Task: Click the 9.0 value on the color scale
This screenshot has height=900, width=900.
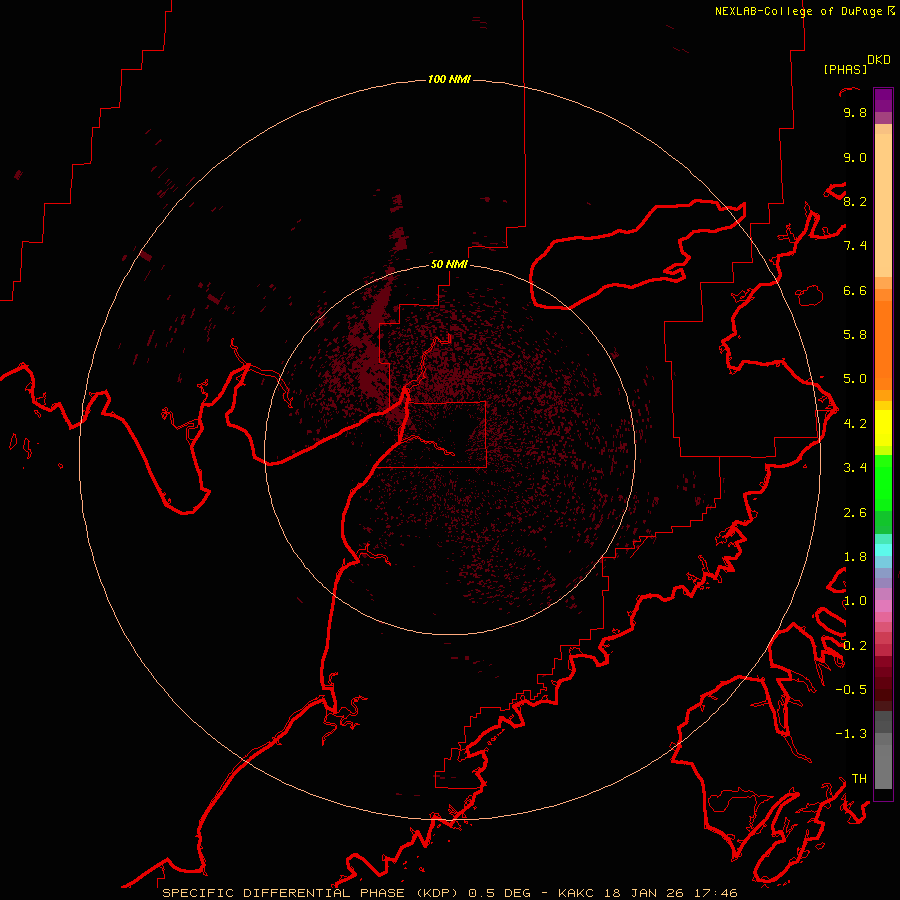Action: click(855, 157)
